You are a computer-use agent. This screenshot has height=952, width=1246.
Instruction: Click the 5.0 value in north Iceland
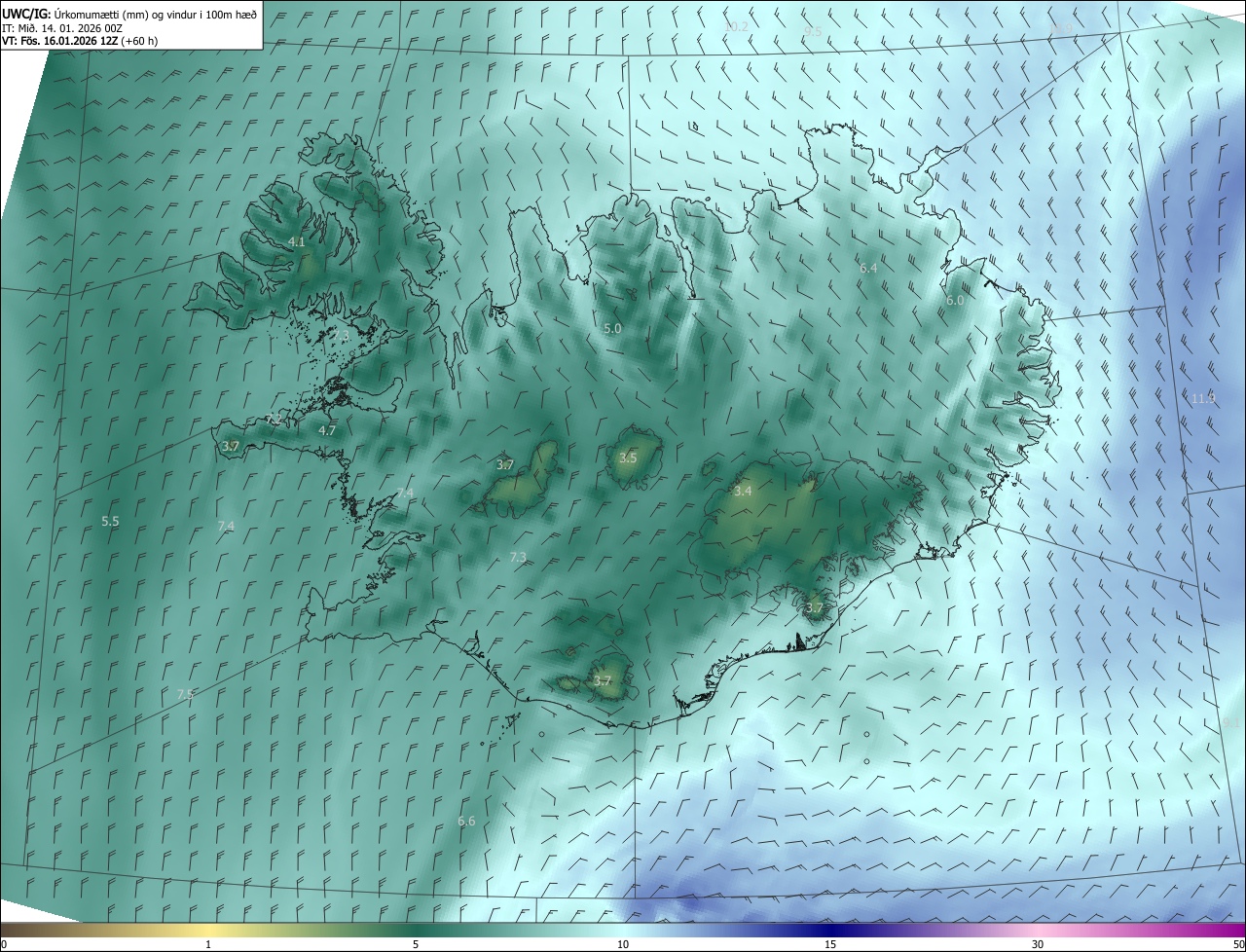click(612, 329)
